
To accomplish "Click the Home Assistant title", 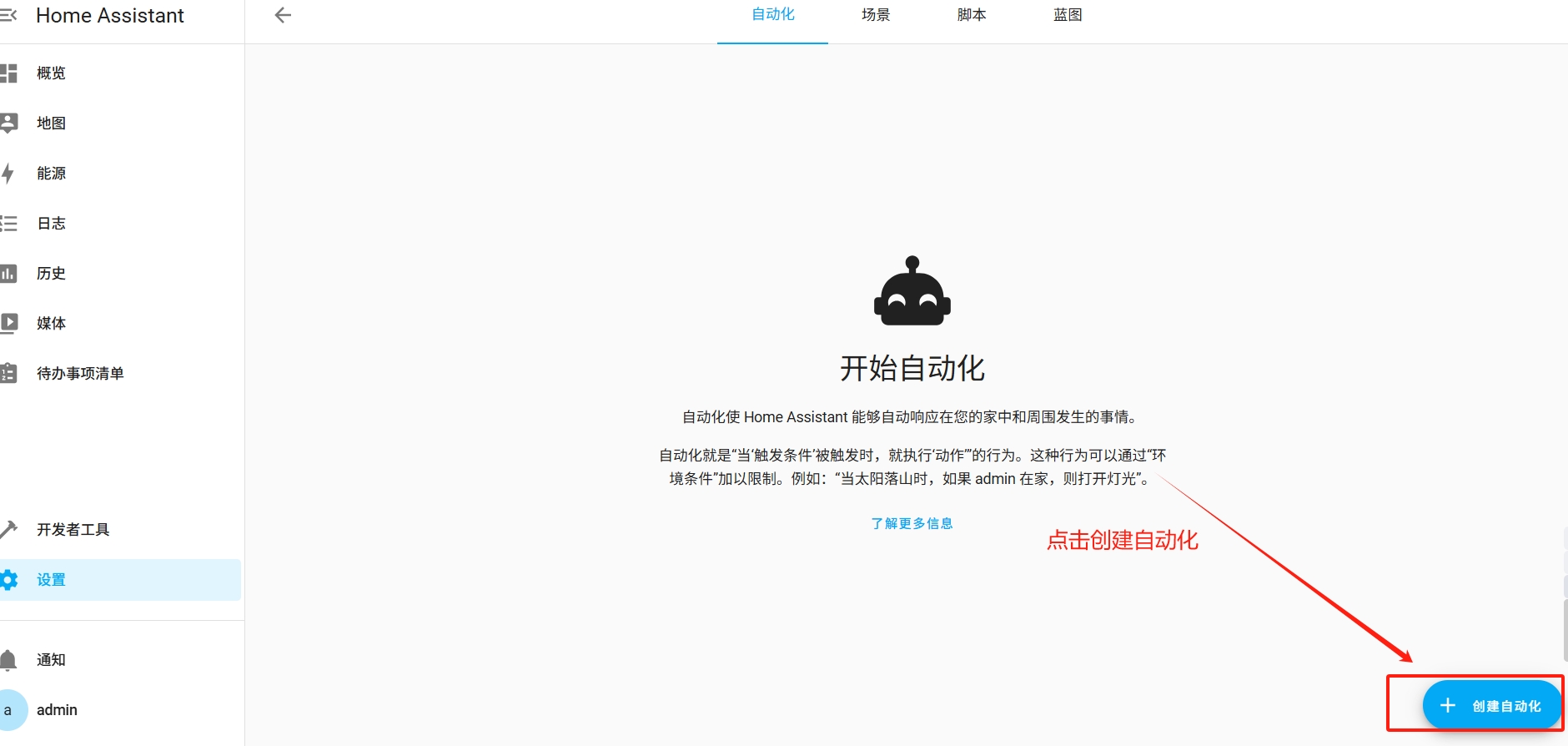I will click(x=110, y=15).
